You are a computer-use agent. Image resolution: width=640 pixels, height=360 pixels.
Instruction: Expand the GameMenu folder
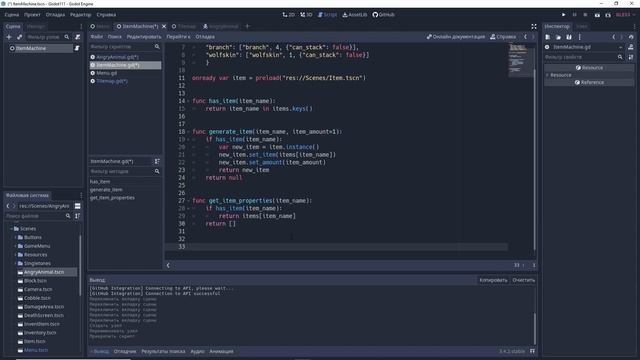(x=16, y=246)
